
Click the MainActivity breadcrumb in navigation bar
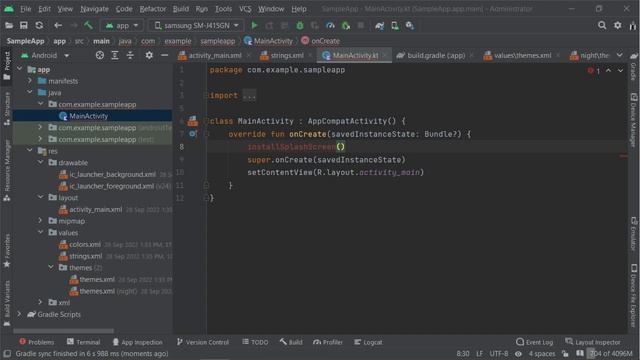(268, 41)
